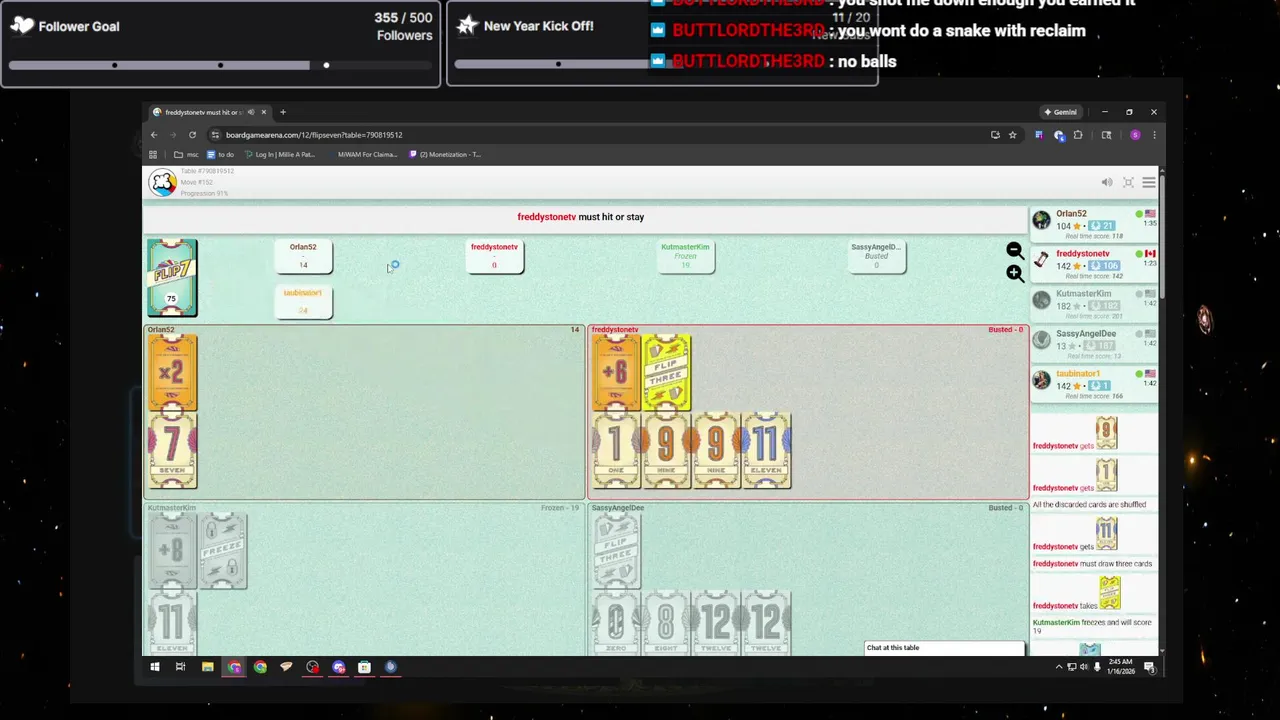The width and height of the screenshot is (1280, 720).
Task: Click Orlan52 ELO badge 21
Action: [1101, 226]
